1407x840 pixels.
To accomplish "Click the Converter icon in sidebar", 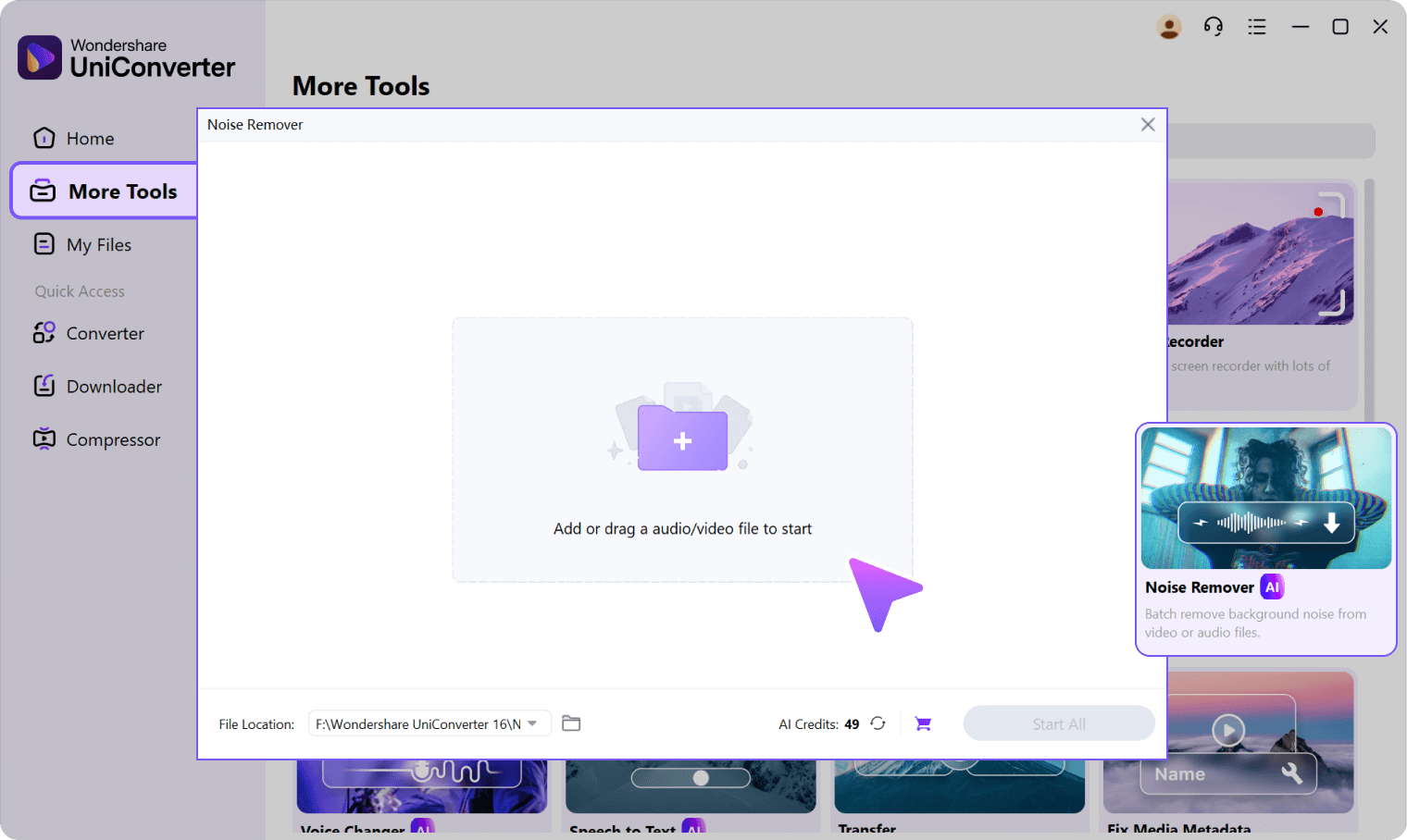I will pyautogui.click(x=44, y=332).
